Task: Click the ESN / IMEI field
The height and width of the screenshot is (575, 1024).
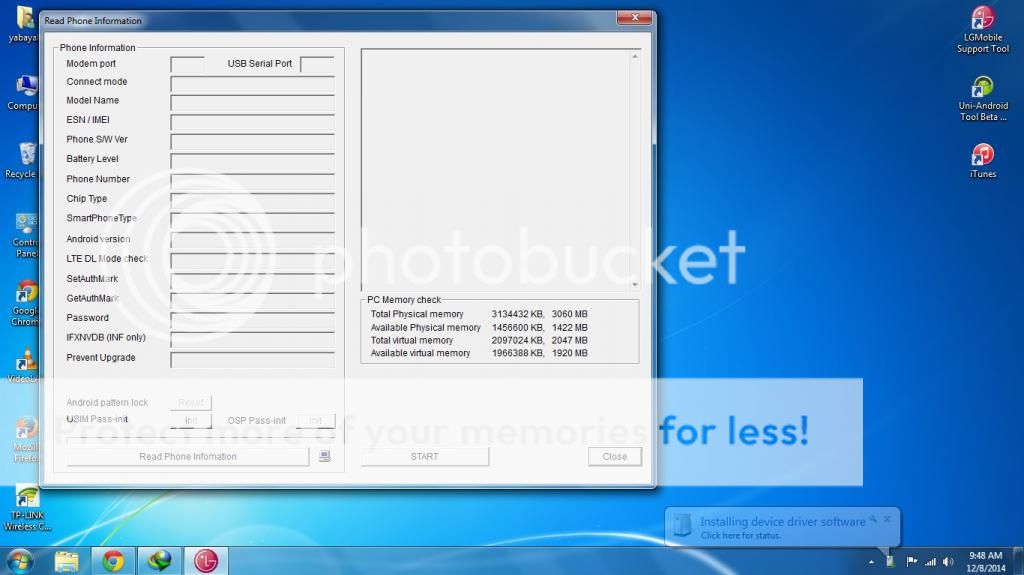Action: [252, 121]
